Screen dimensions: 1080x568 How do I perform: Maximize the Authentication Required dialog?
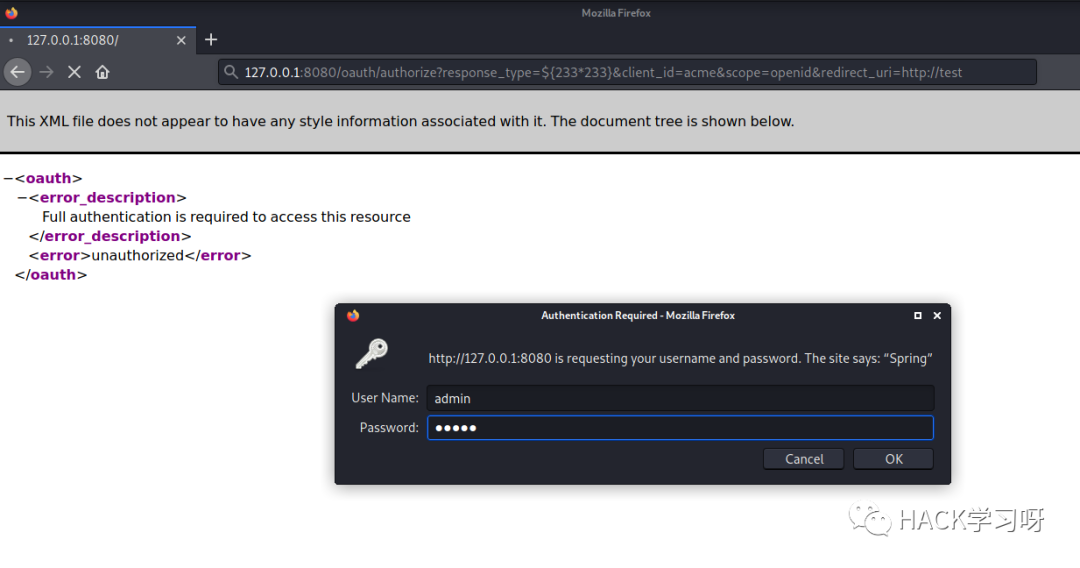tap(917, 315)
